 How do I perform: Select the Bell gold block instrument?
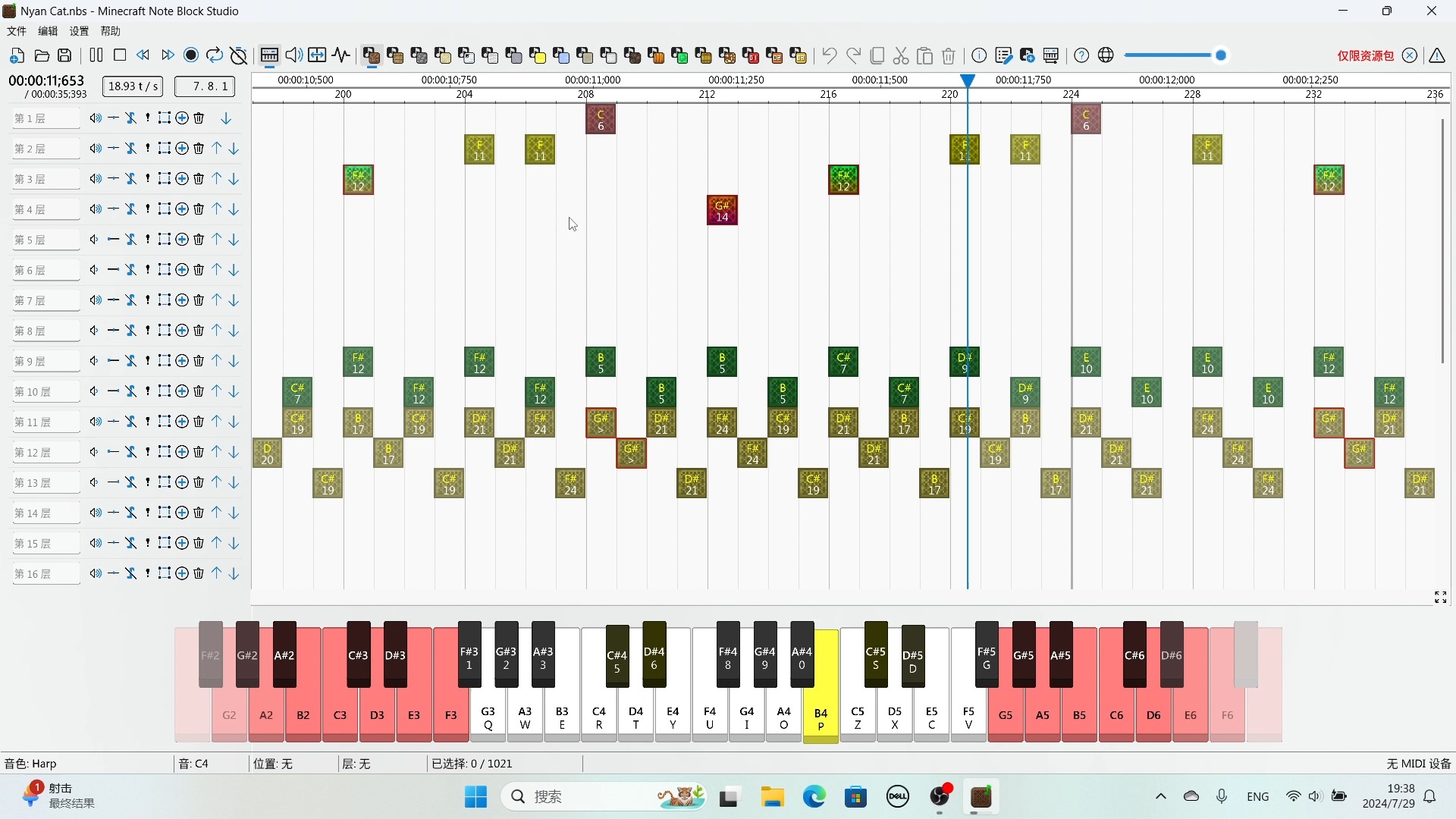(x=538, y=55)
